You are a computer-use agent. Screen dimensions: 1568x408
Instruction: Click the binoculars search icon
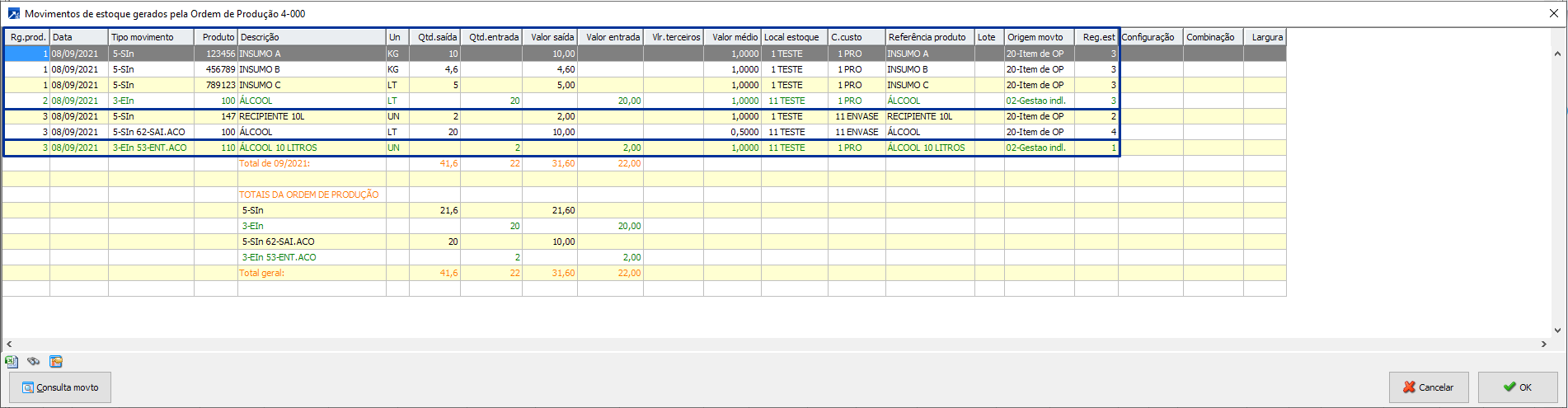(34, 362)
